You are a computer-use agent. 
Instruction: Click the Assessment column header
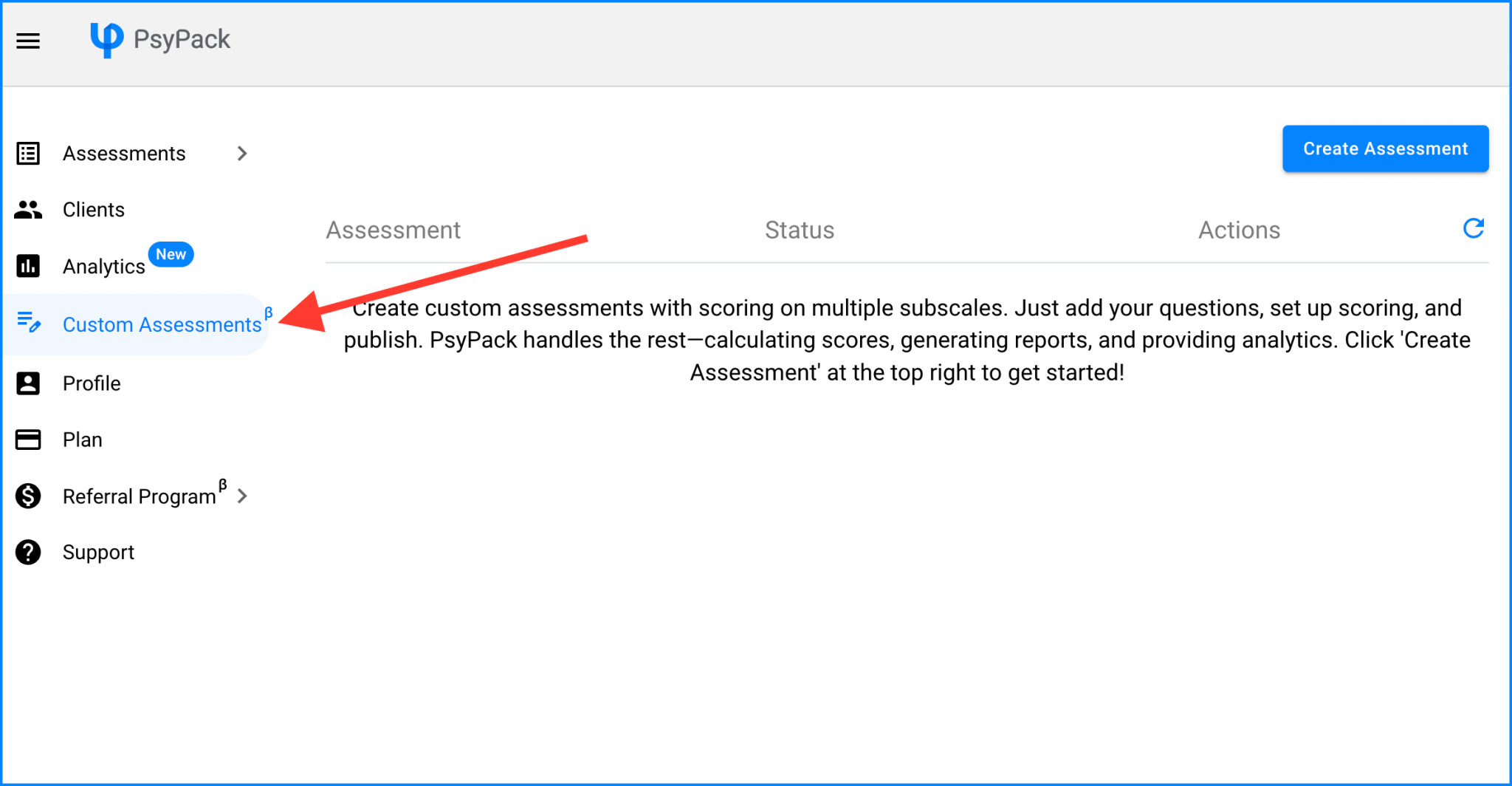click(x=394, y=230)
